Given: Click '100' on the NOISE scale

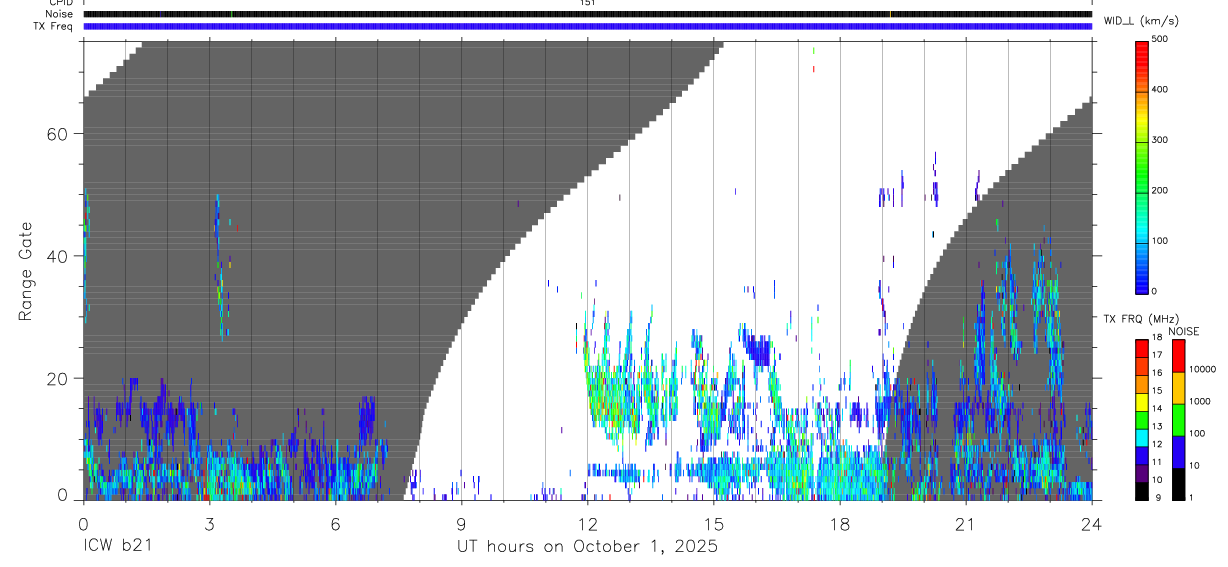Looking at the screenshot, I should pyautogui.click(x=1196, y=434).
